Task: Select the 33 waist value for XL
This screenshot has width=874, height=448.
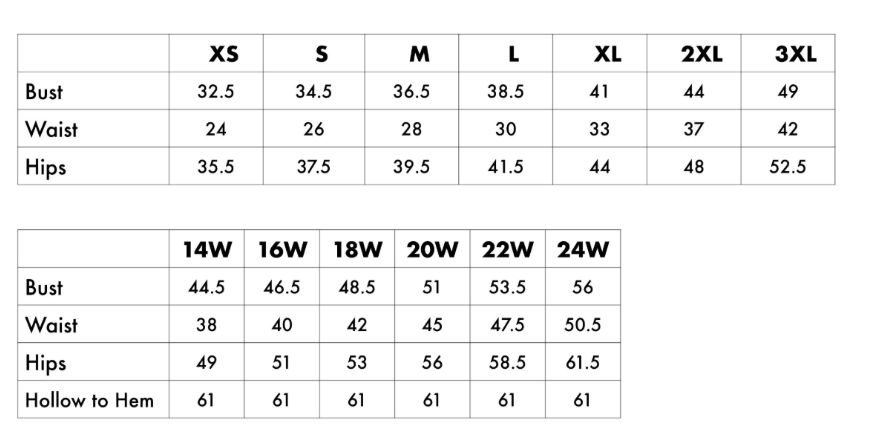Action: tap(601, 129)
